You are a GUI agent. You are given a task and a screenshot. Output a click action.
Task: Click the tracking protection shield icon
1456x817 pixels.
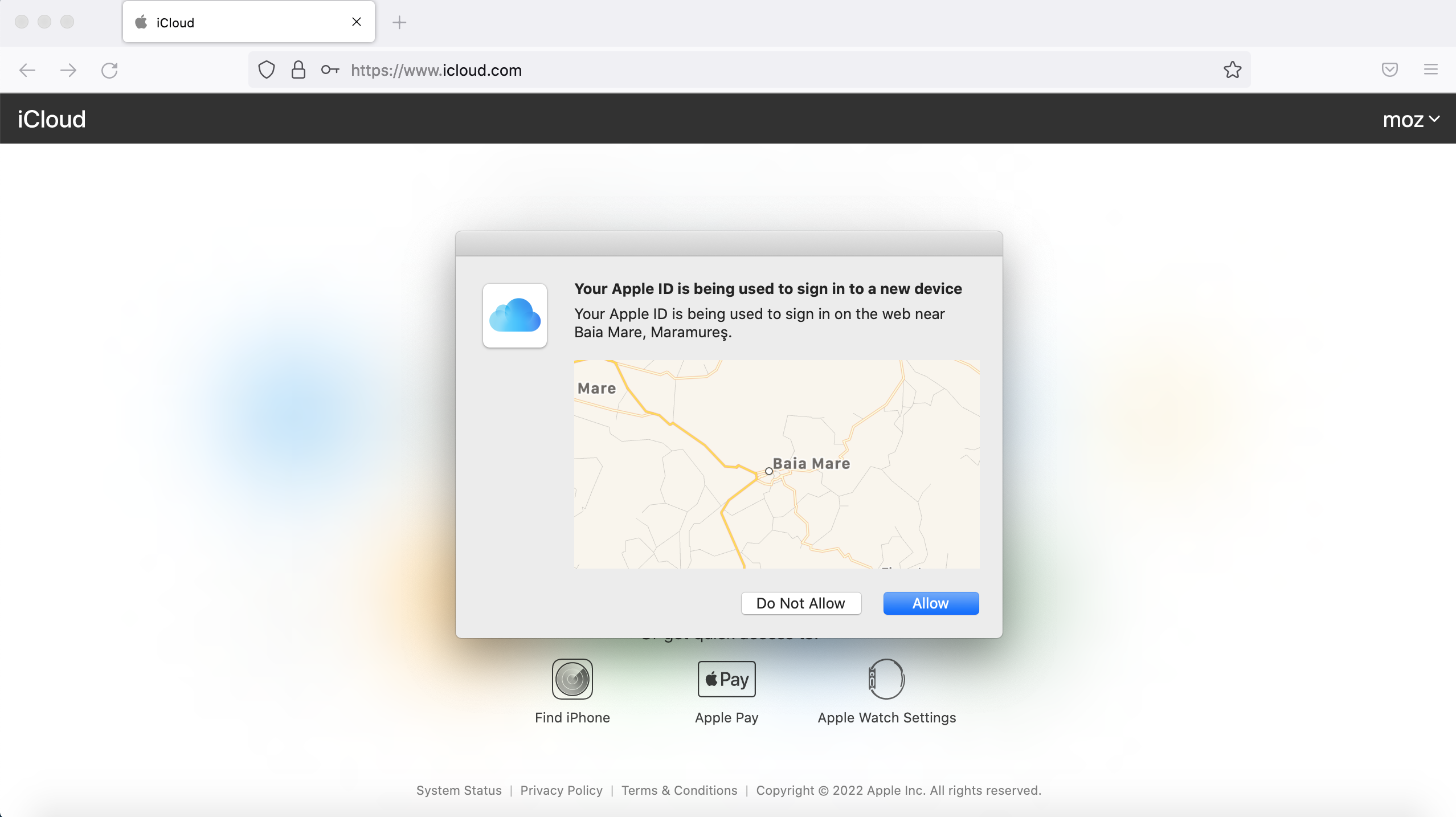pyautogui.click(x=266, y=70)
